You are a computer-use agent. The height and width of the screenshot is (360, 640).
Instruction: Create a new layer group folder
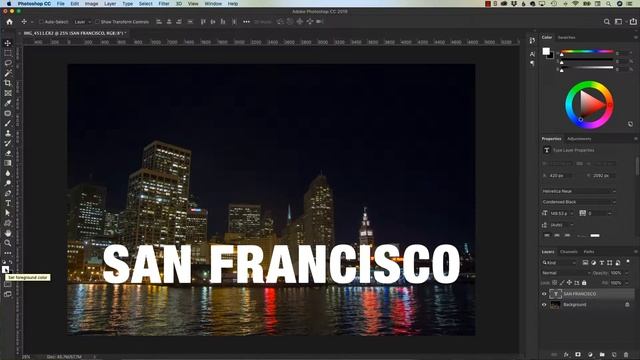point(602,354)
